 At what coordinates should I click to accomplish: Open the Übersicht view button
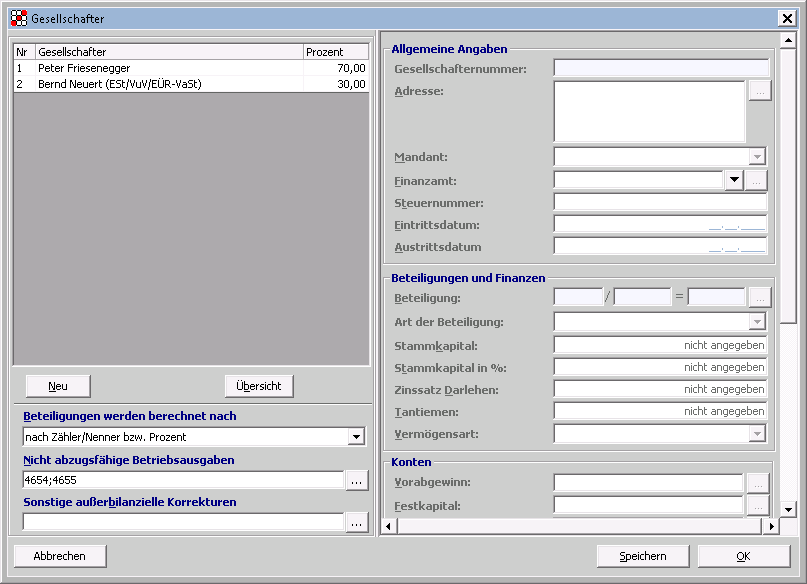coord(258,386)
